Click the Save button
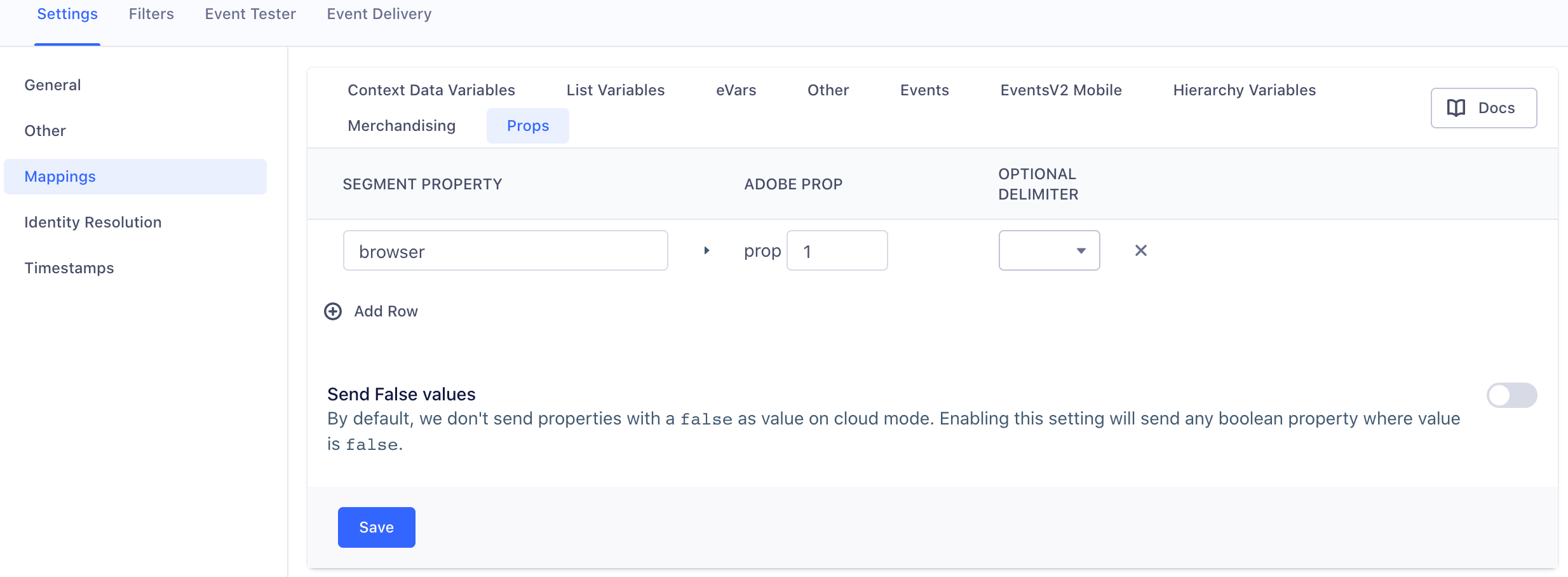The image size is (1568, 577). [376, 527]
